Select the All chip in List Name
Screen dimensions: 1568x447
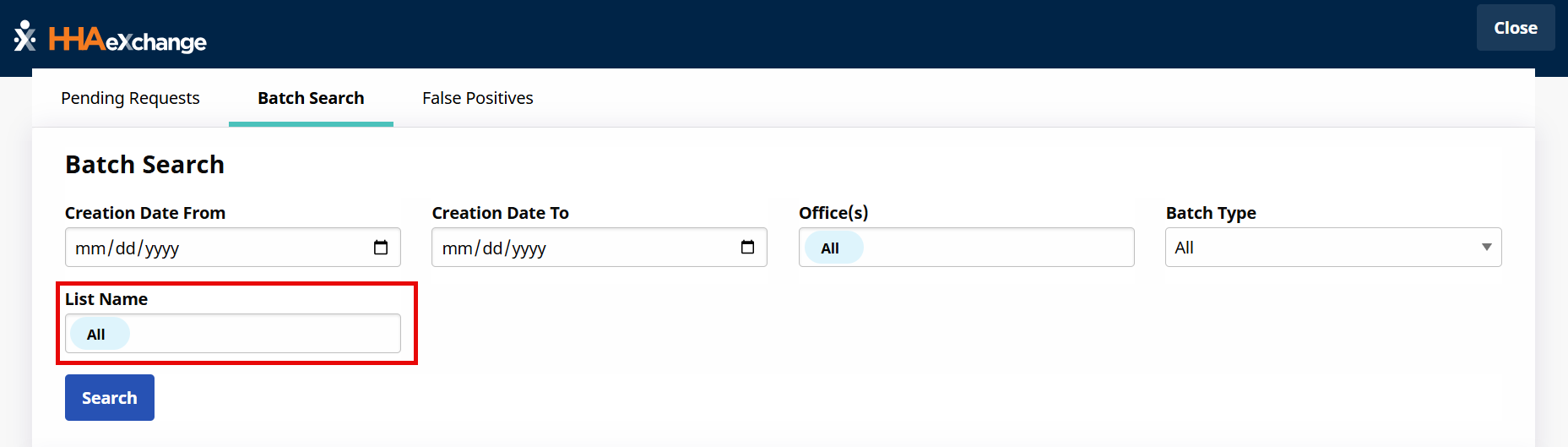pyautogui.click(x=96, y=335)
